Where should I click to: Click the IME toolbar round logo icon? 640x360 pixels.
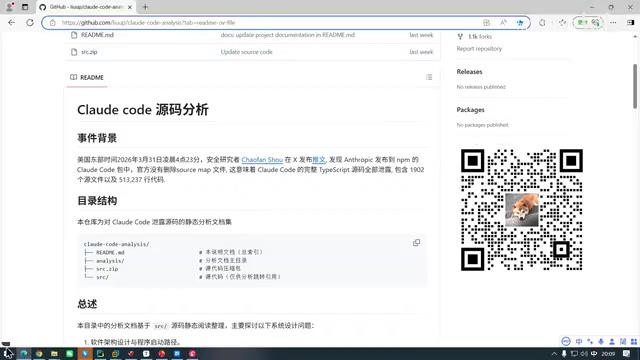(x=566, y=341)
